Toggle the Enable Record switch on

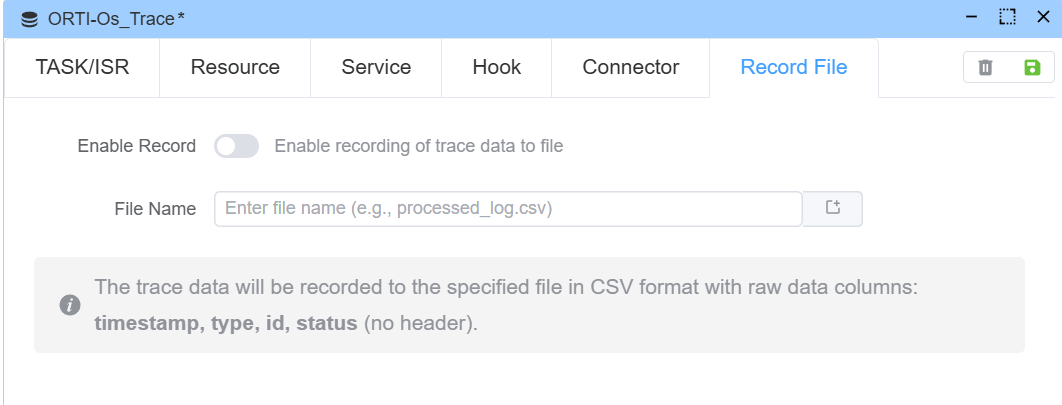pos(236,146)
